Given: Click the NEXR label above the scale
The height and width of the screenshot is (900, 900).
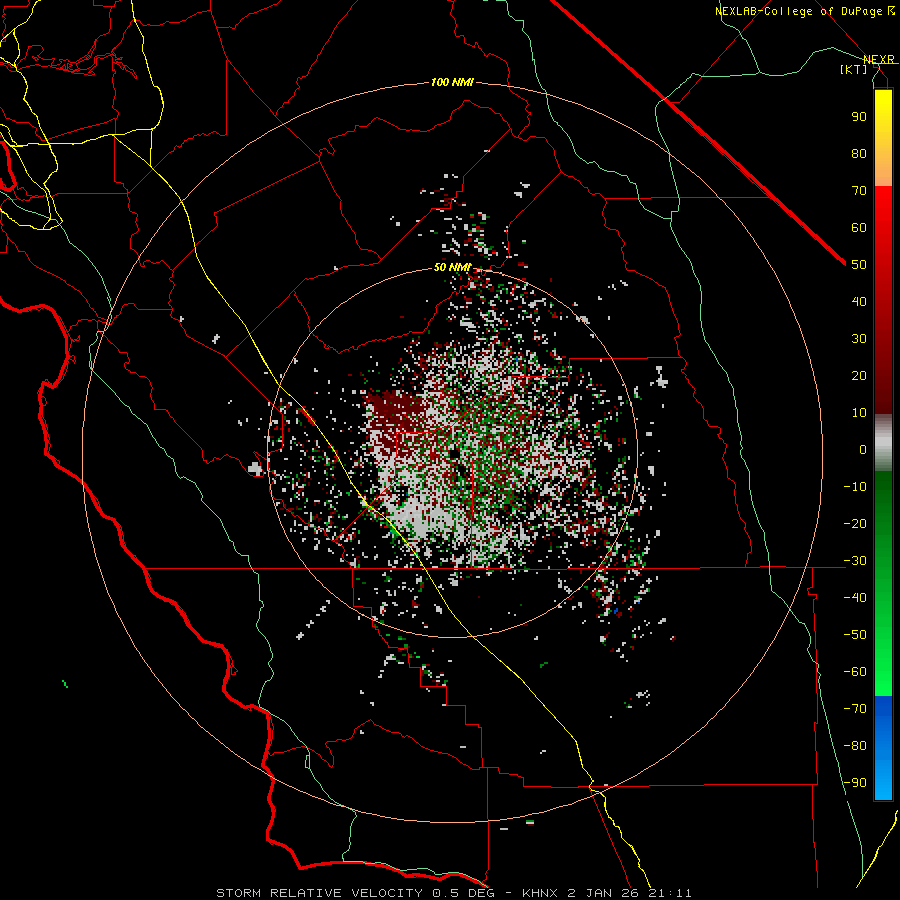Looking at the screenshot, I should point(879,60).
